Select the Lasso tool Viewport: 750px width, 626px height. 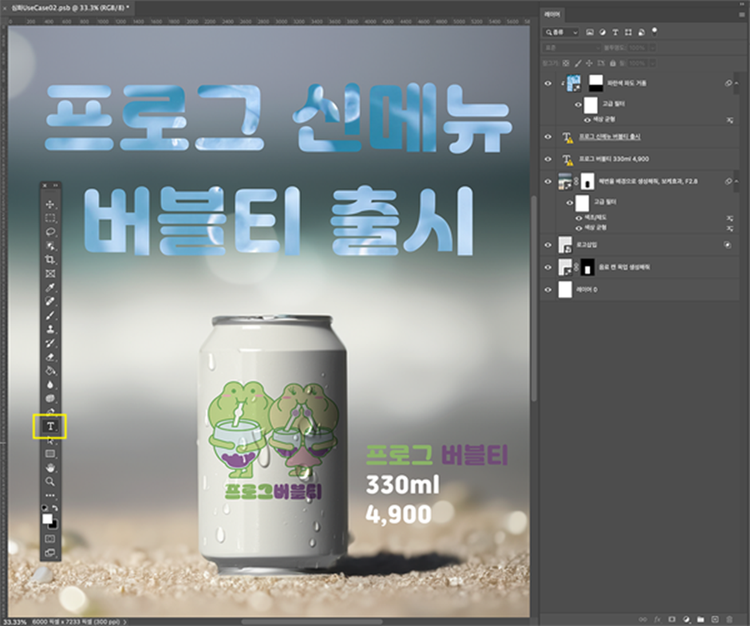click(50, 232)
